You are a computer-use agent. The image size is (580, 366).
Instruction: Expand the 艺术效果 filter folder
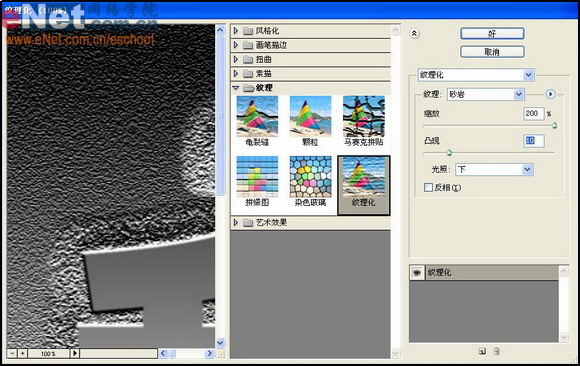tap(236, 222)
